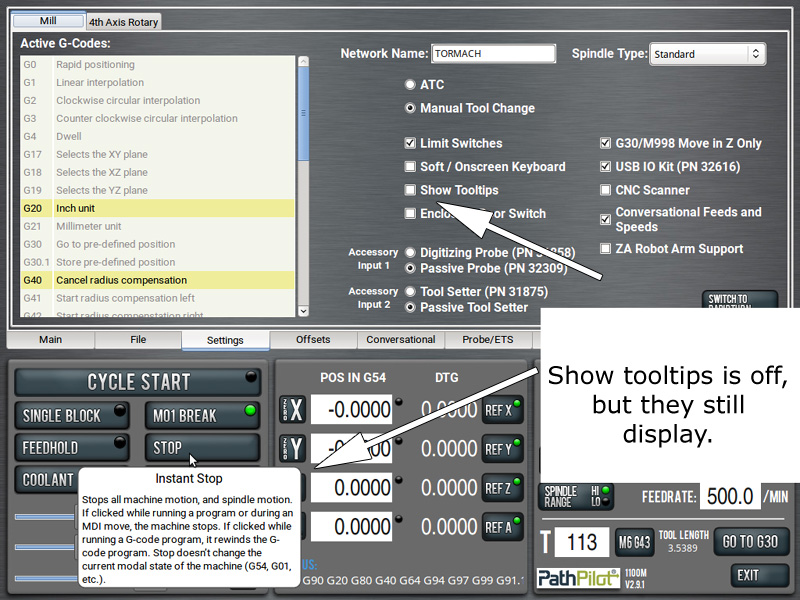This screenshot has height=600, width=800.
Task: Uncheck the Limit Switches option
Action: coord(410,143)
